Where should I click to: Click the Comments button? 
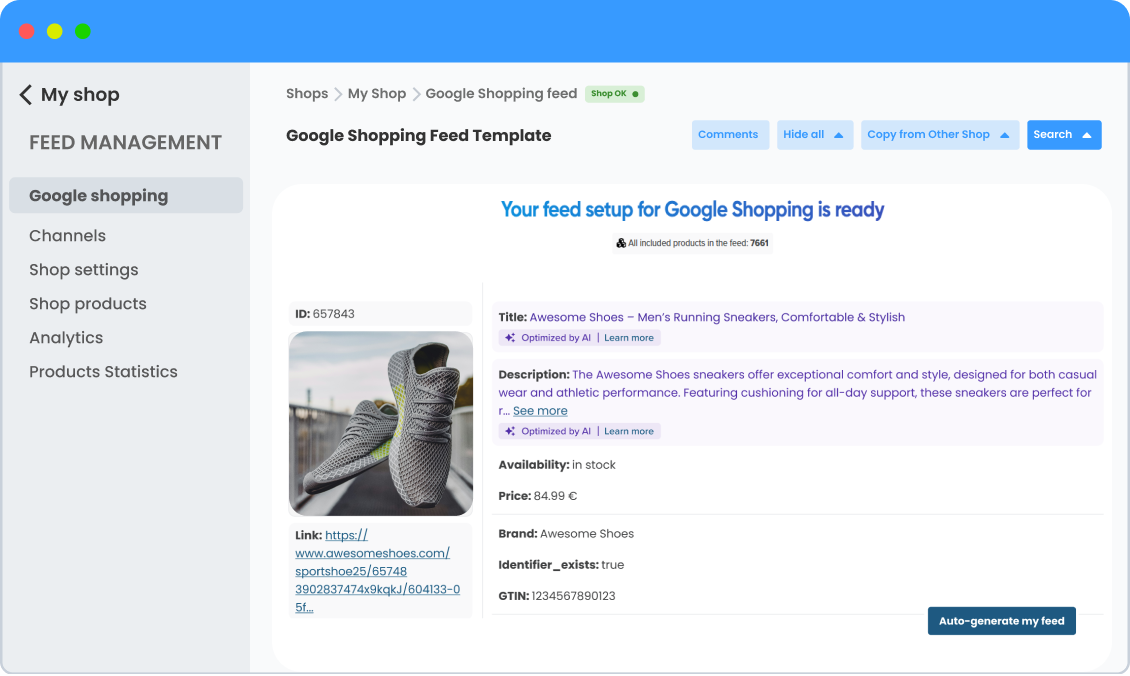[x=730, y=134]
